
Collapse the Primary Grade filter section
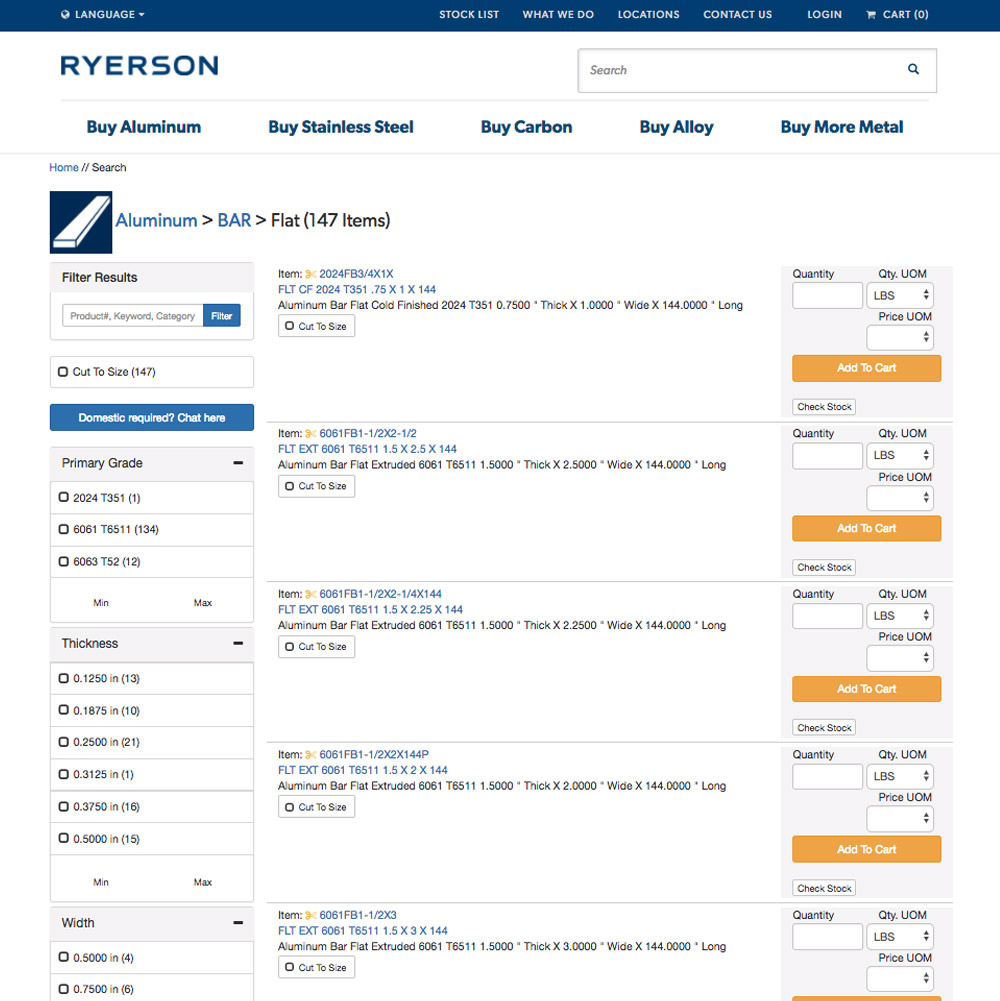pyautogui.click(x=238, y=463)
